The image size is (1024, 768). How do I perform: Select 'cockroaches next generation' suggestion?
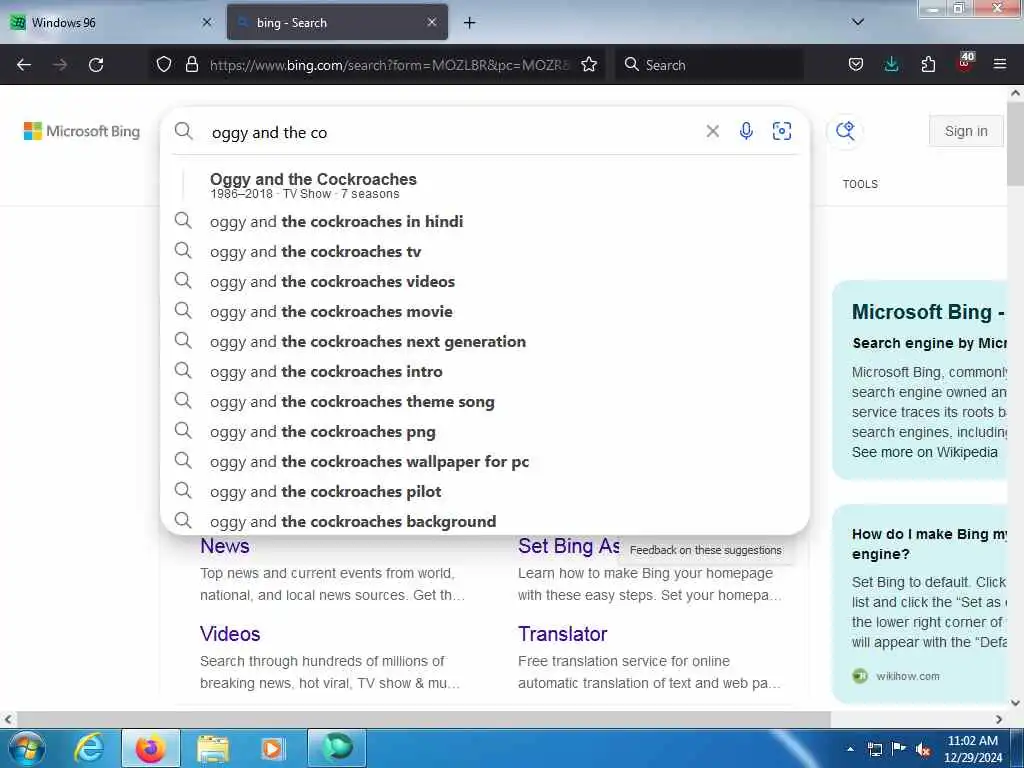(x=485, y=342)
